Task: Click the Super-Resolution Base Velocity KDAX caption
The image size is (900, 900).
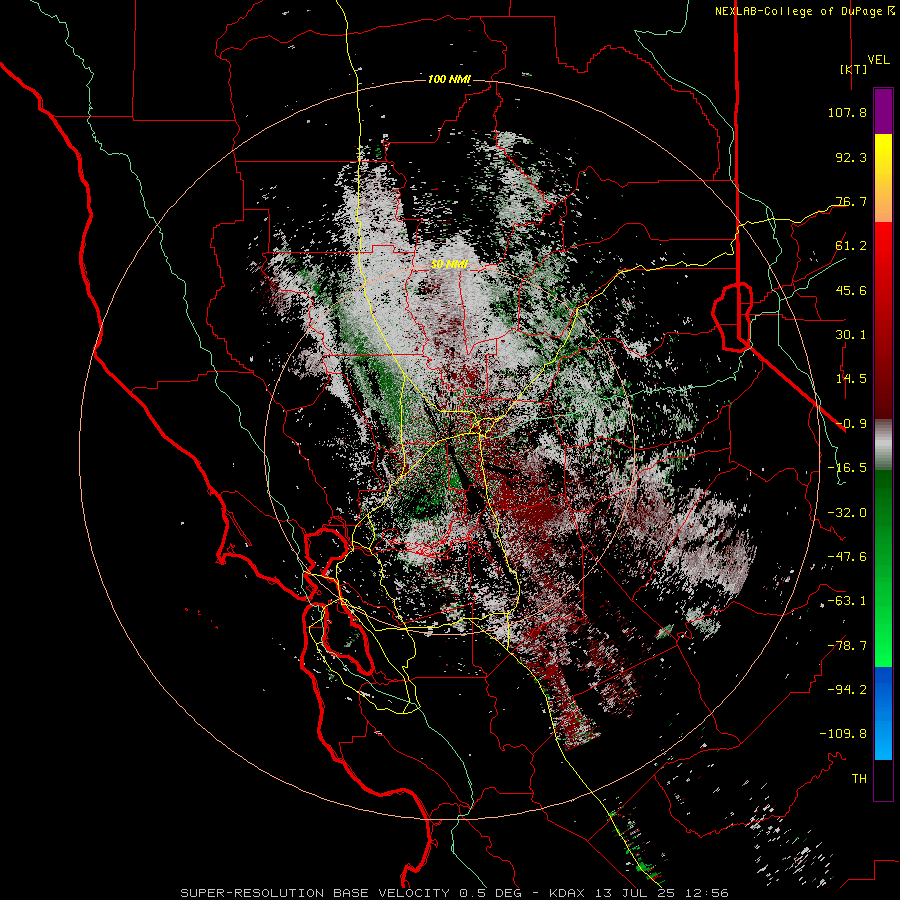Action: pos(454,893)
